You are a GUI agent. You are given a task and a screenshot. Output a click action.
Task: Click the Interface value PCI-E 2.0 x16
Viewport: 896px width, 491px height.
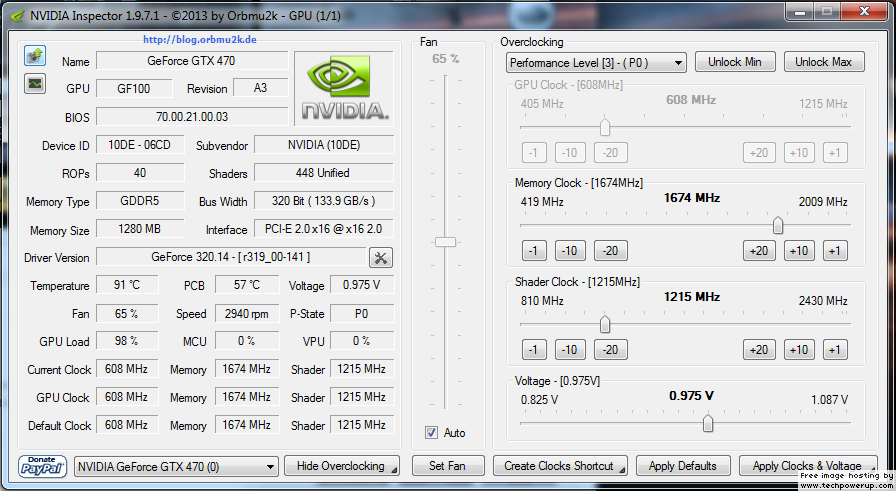(323, 229)
